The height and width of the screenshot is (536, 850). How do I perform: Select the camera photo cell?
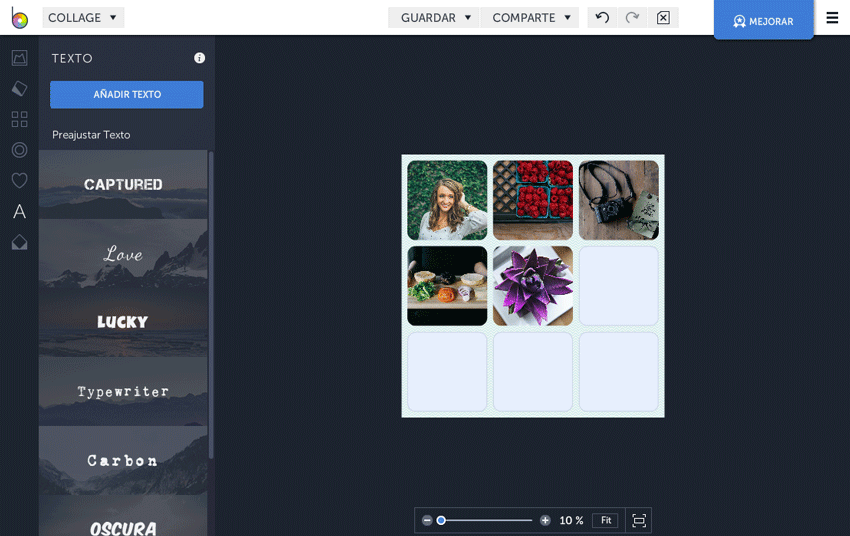tap(619, 200)
